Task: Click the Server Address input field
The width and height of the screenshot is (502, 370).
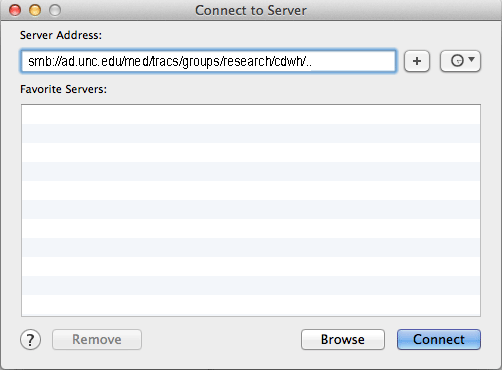Action: 208,61
